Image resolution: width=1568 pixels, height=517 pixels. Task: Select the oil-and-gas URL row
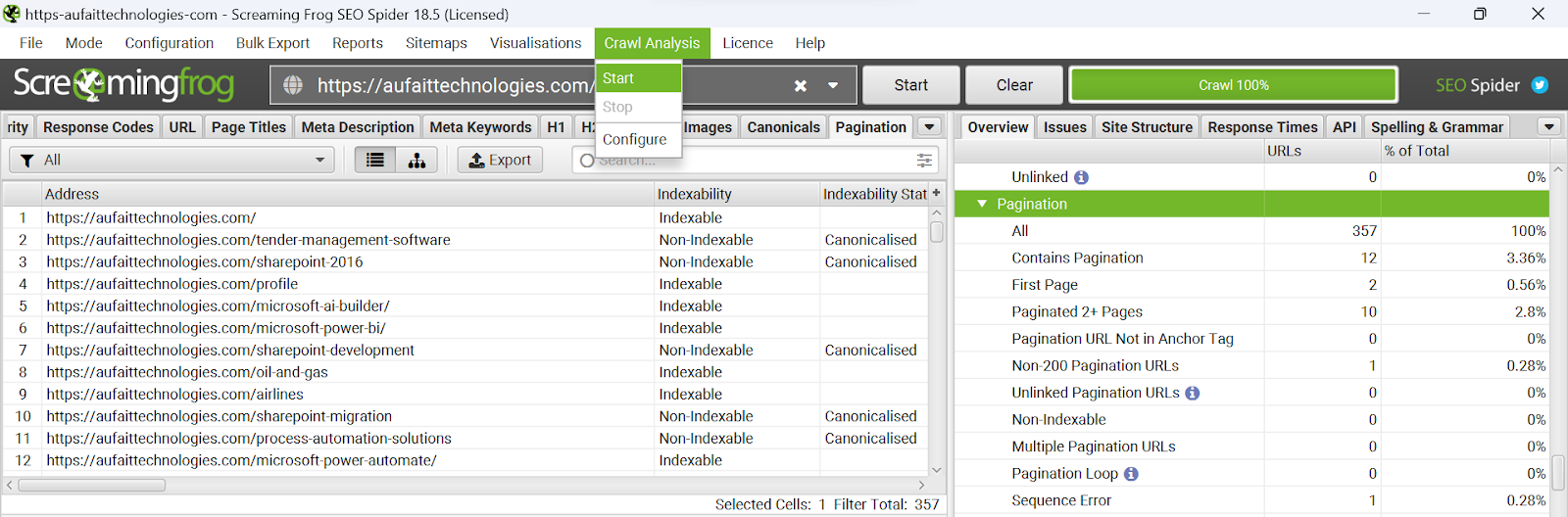pos(465,372)
